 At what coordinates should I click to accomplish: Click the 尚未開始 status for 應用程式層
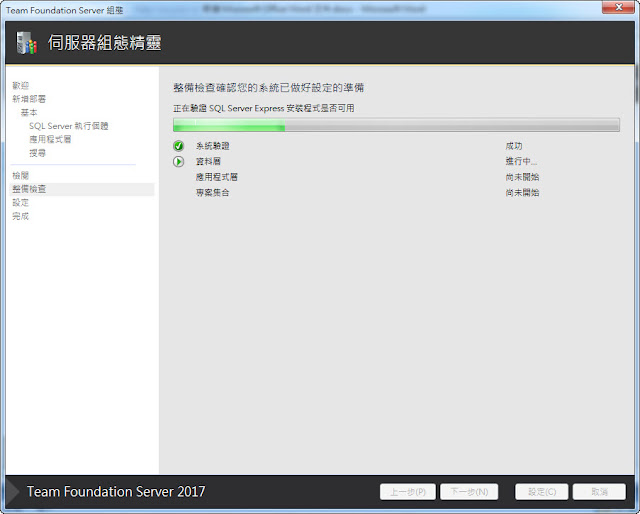(522, 177)
